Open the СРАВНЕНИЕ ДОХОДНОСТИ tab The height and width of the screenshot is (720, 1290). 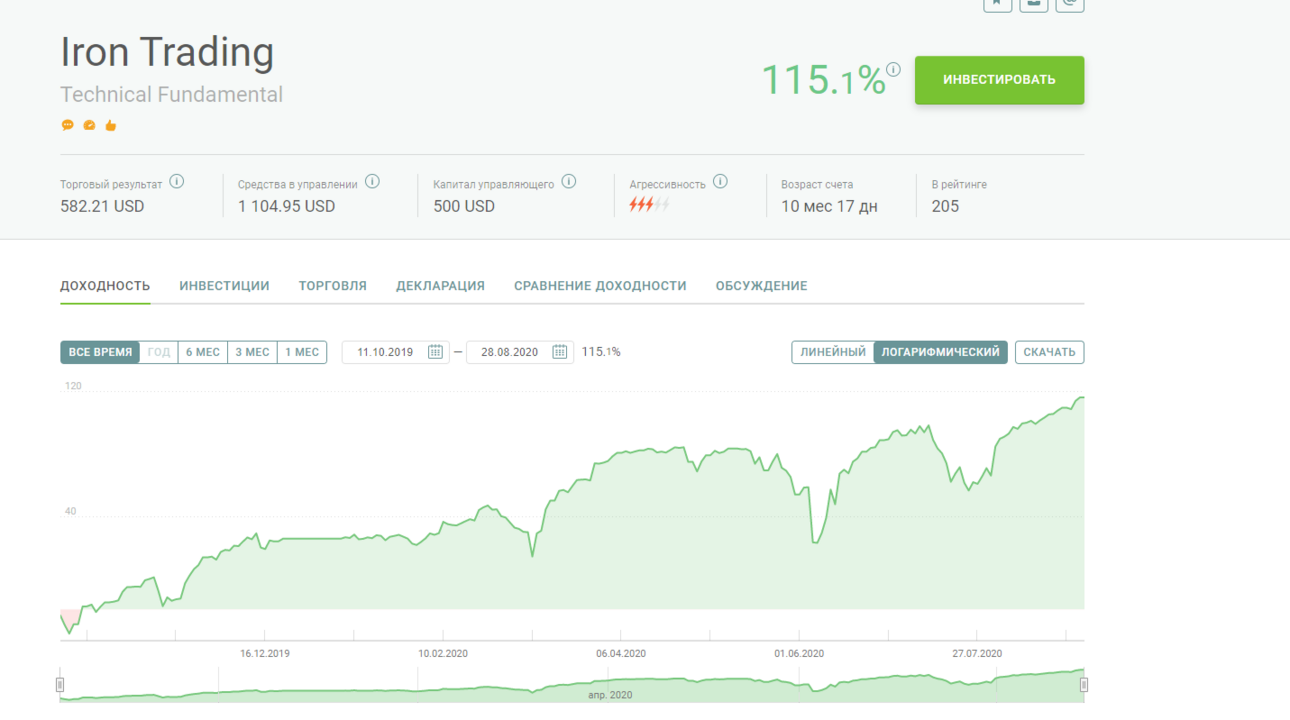tap(600, 286)
